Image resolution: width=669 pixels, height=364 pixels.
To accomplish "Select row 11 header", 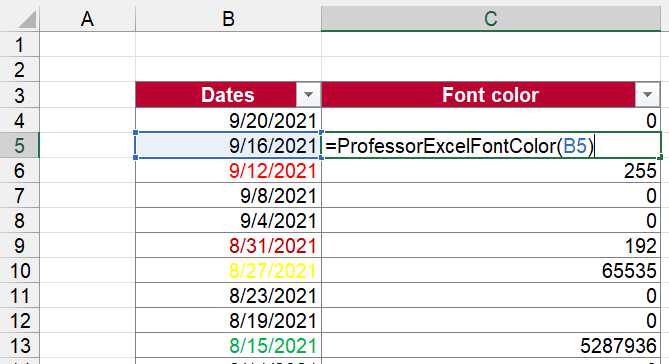I will click(x=19, y=295).
